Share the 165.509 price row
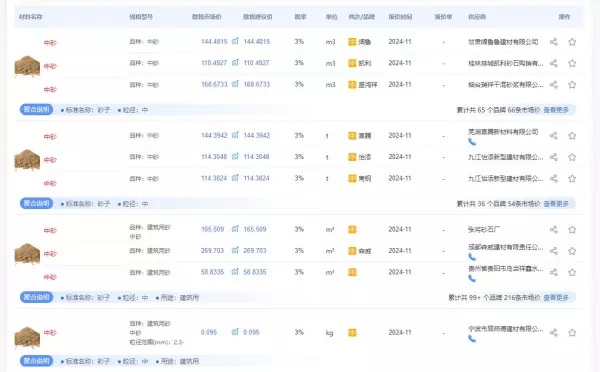 (553, 230)
